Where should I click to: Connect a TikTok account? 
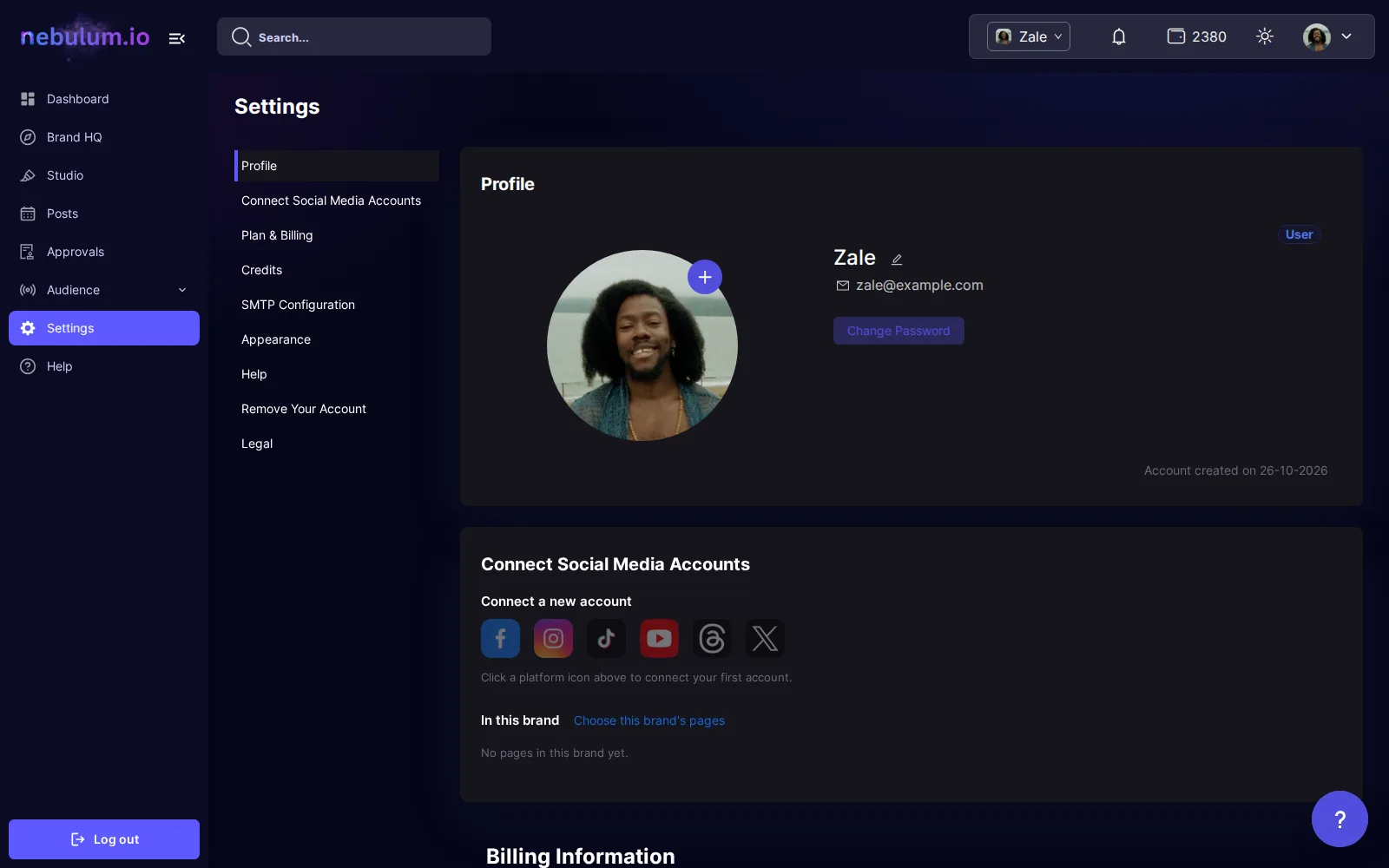[607, 639]
